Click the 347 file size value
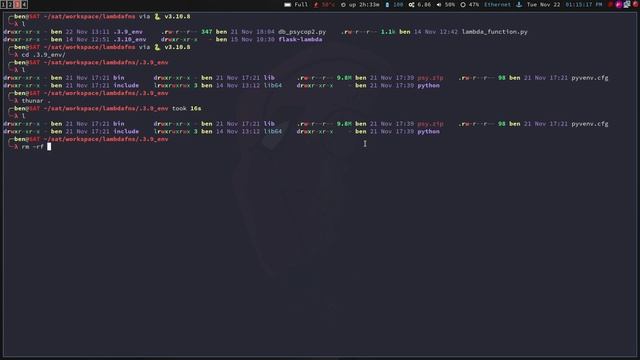The width and height of the screenshot is (640, 360). pyautogui.click(x=207, y=32)
